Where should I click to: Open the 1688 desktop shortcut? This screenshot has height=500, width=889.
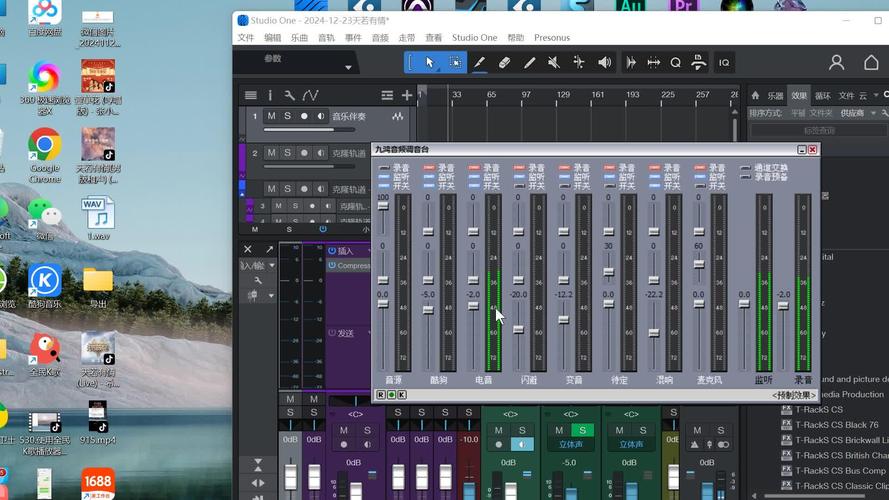[x=98, y=483]
